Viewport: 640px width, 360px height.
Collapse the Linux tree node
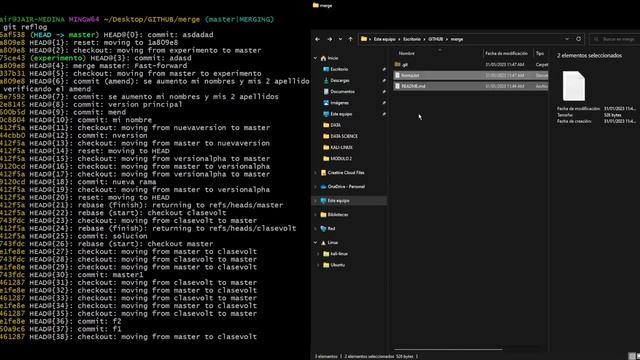tap(316, 242)
